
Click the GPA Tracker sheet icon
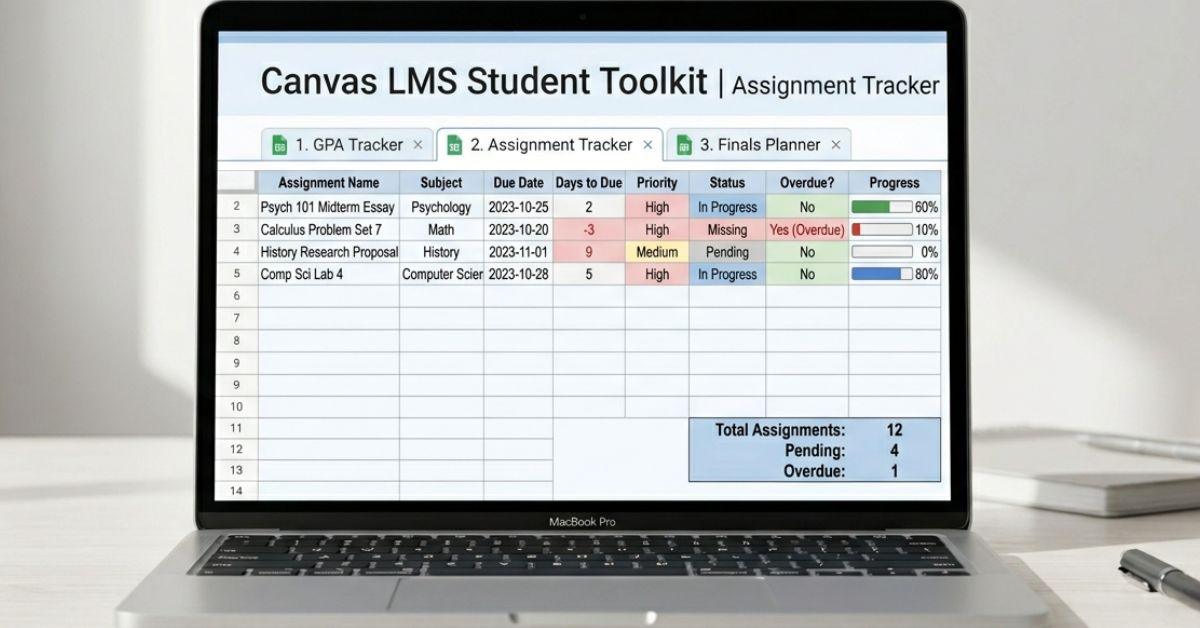[x=280, y=146]
